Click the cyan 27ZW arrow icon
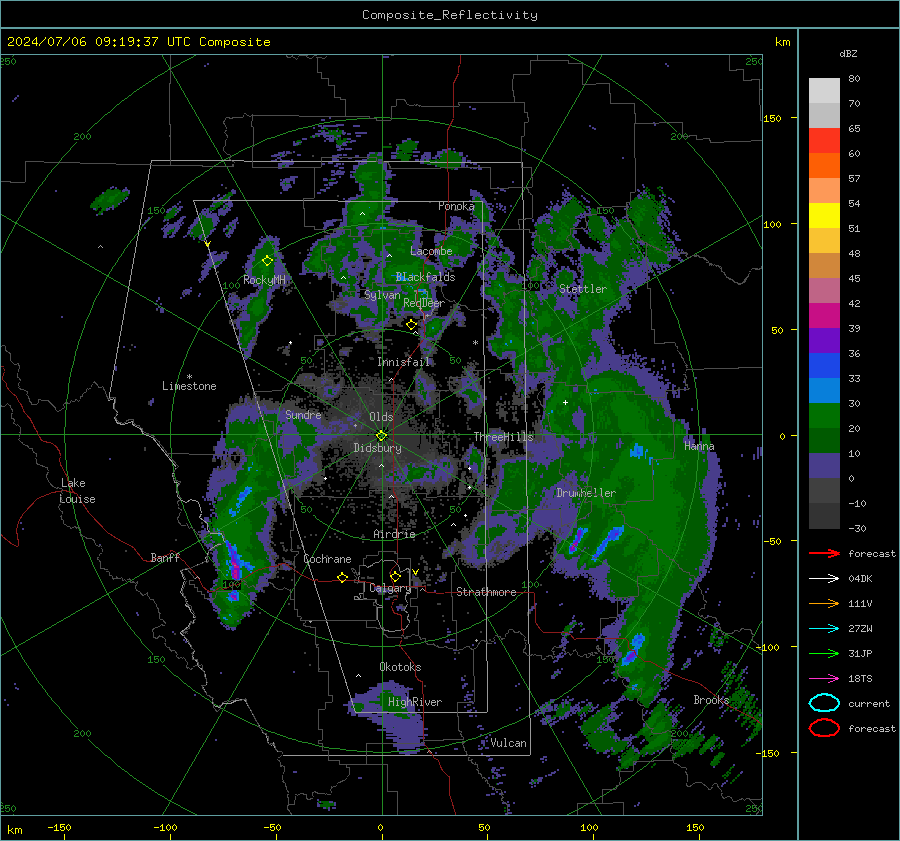The width and height of the screenshot is (900, 841). (824, 629)
